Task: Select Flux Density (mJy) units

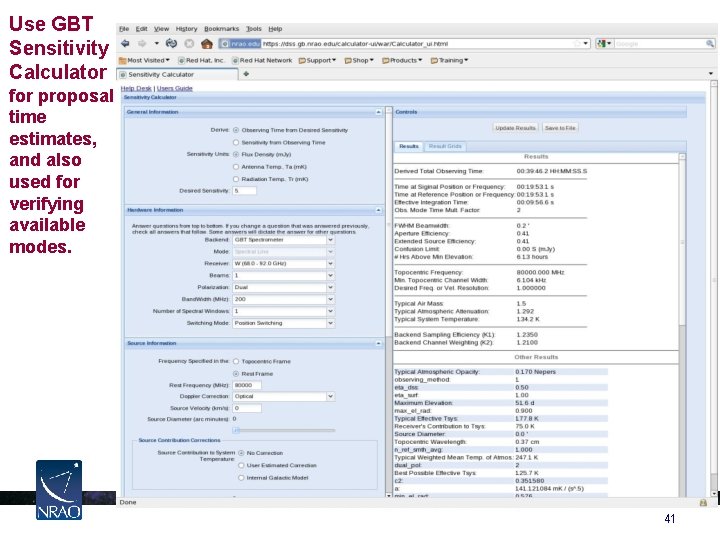Action: point(236,154)
